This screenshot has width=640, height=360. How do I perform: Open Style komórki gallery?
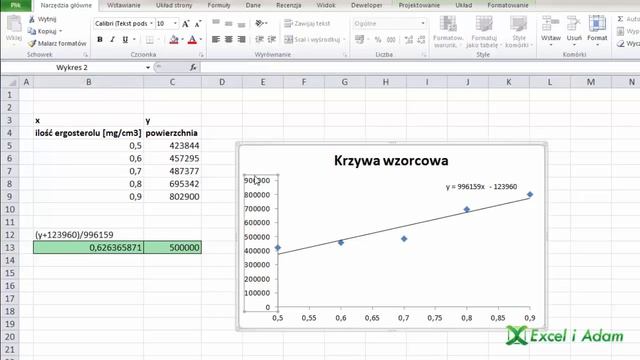(518, 32)
